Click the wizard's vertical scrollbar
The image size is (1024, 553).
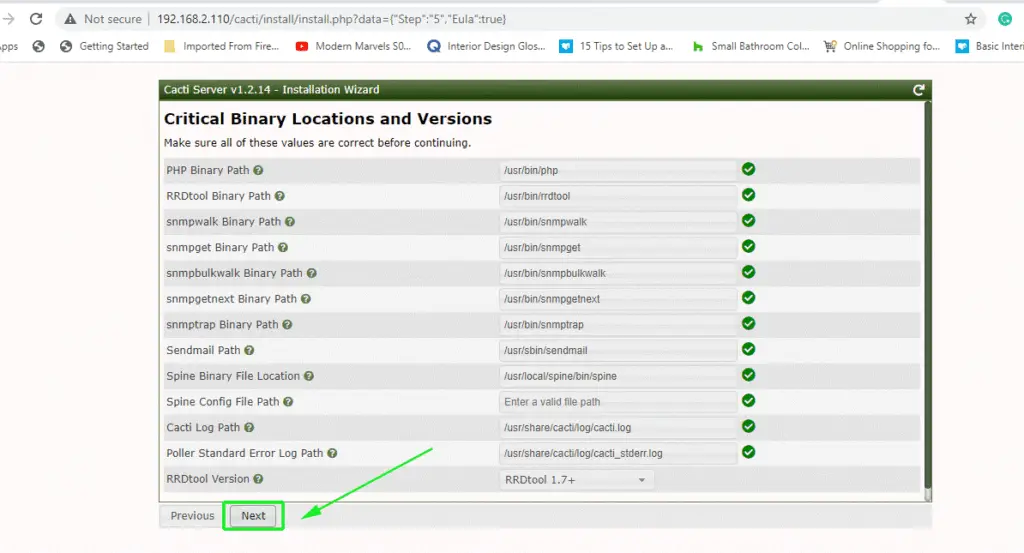[927, 300]
